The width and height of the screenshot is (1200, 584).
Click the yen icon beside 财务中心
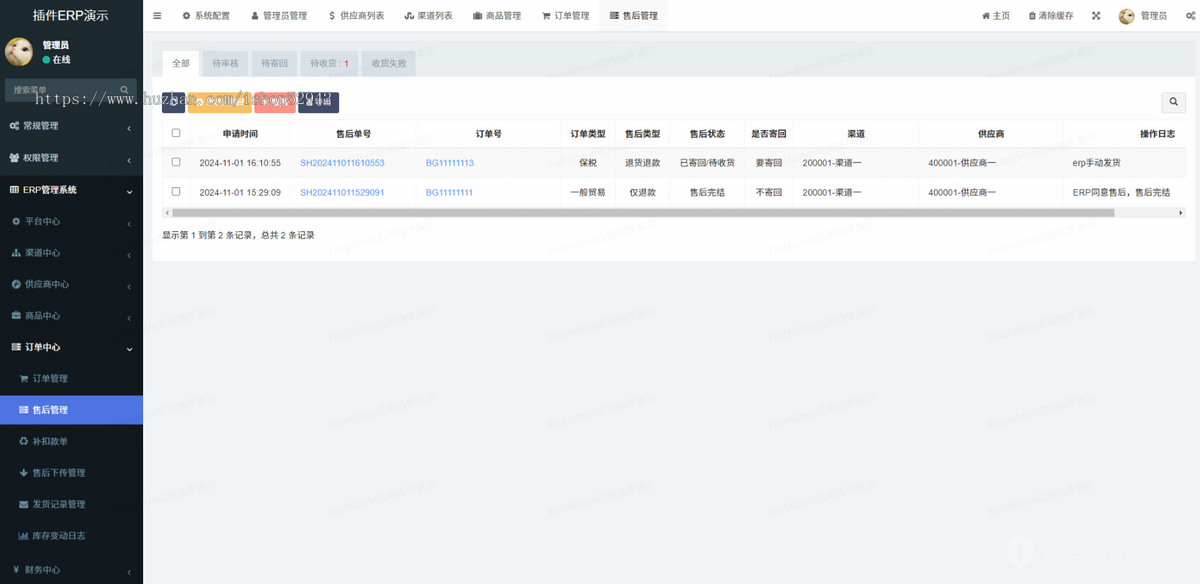[16, 570]
